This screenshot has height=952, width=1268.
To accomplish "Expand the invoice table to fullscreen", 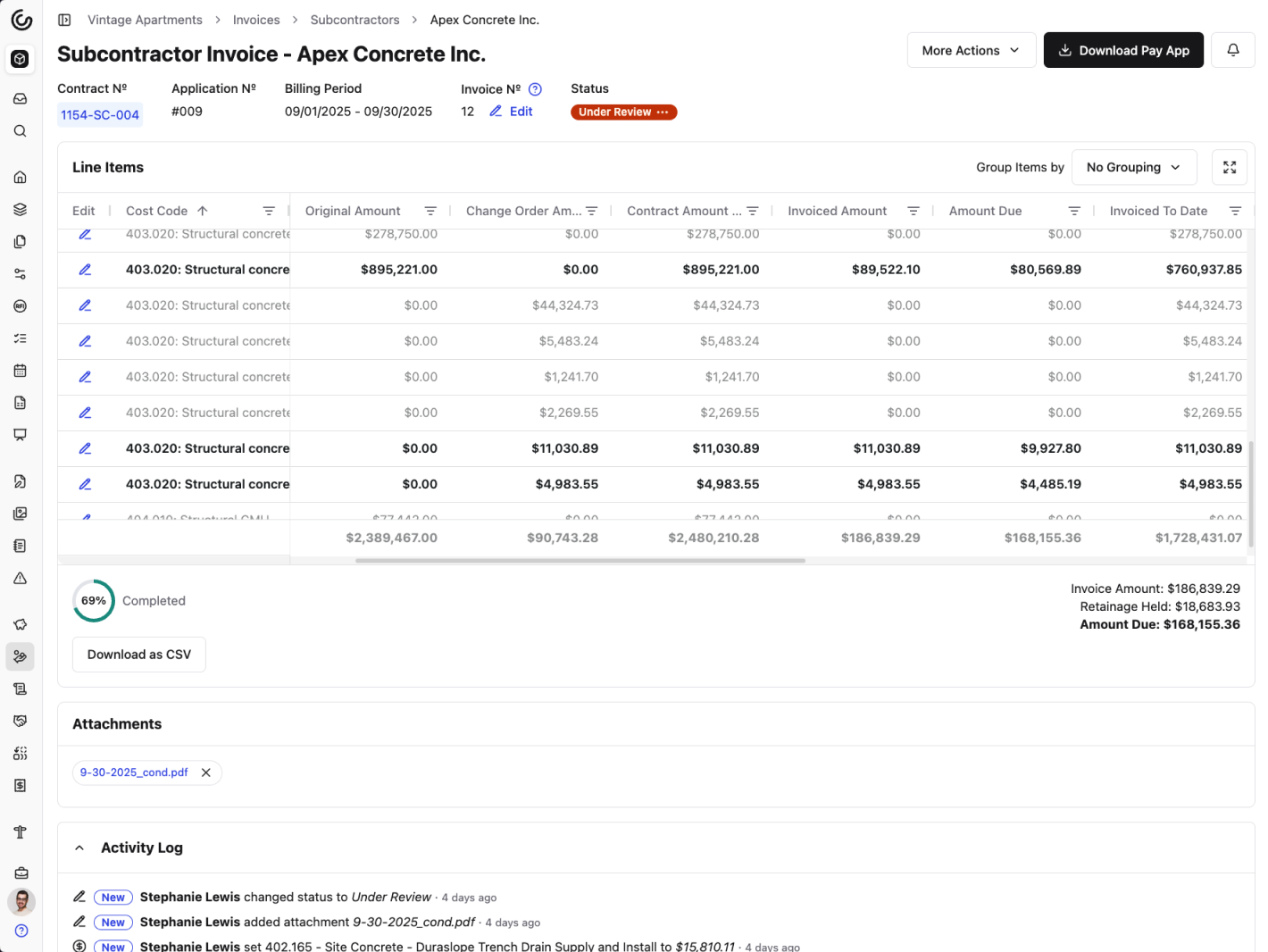I will [1230, 167].
